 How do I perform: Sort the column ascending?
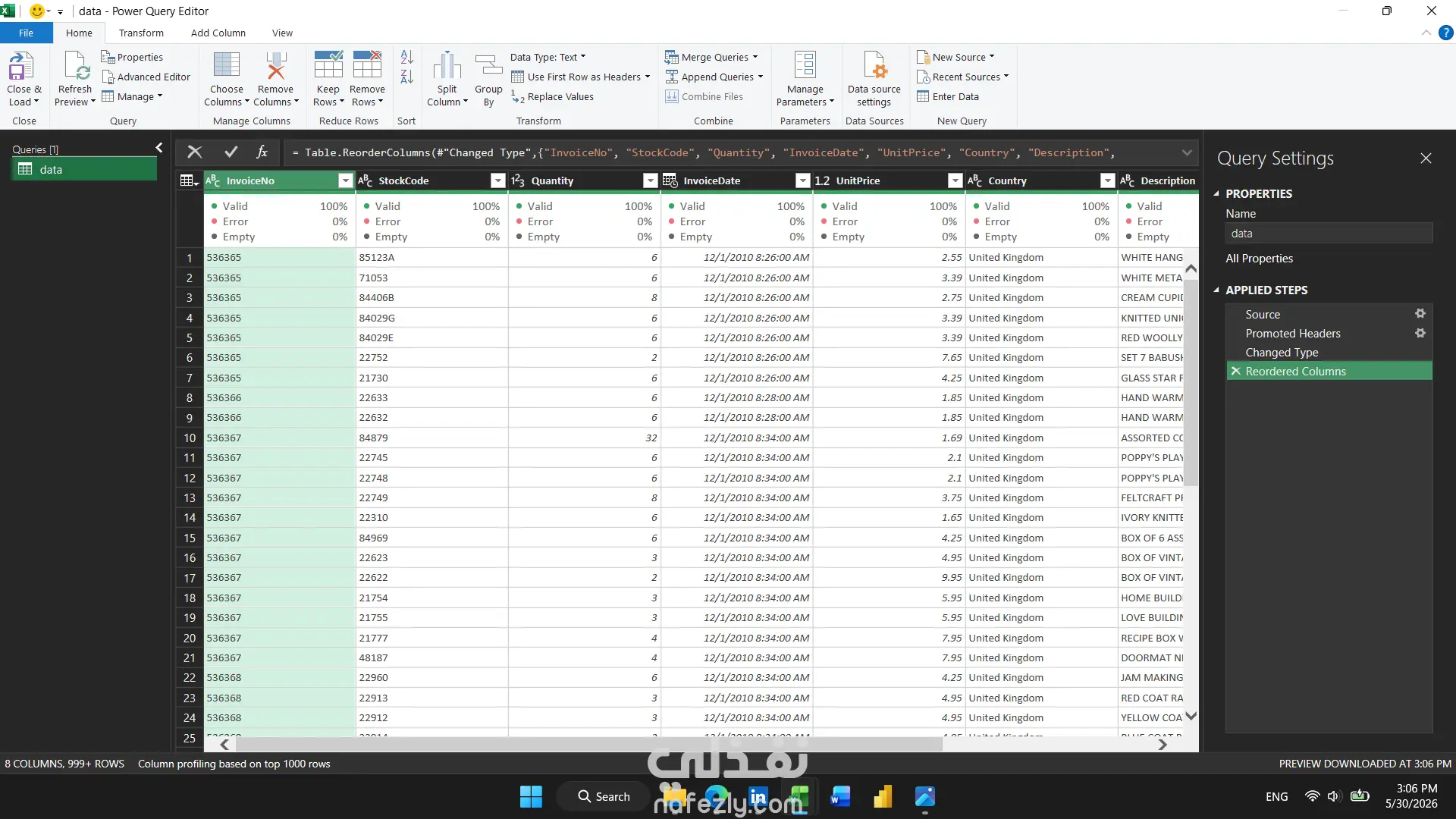click(406, 57)
